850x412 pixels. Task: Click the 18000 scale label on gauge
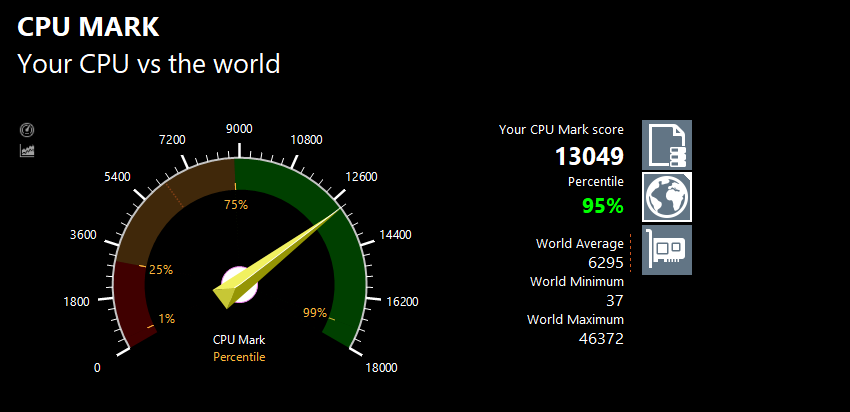[x=381, y=367]
